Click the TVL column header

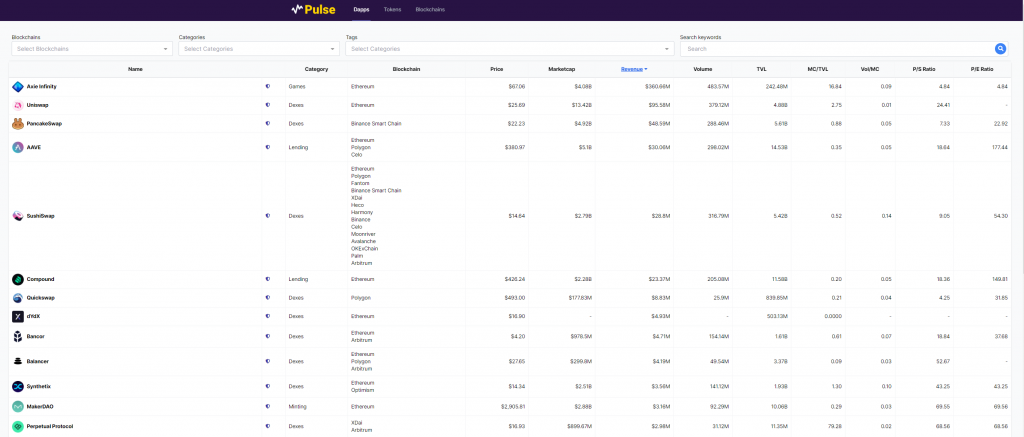coord(761,69)
